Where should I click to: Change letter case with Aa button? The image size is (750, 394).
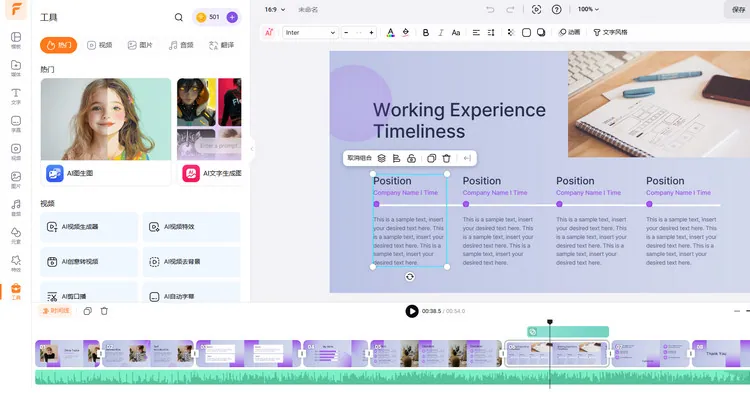pyautogui.click(x=456, y=33)
